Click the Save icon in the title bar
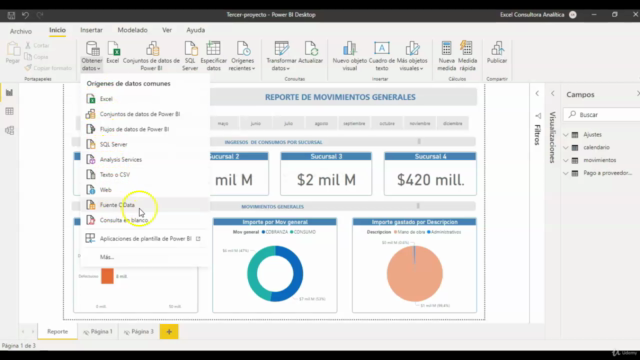 [11, 15]
